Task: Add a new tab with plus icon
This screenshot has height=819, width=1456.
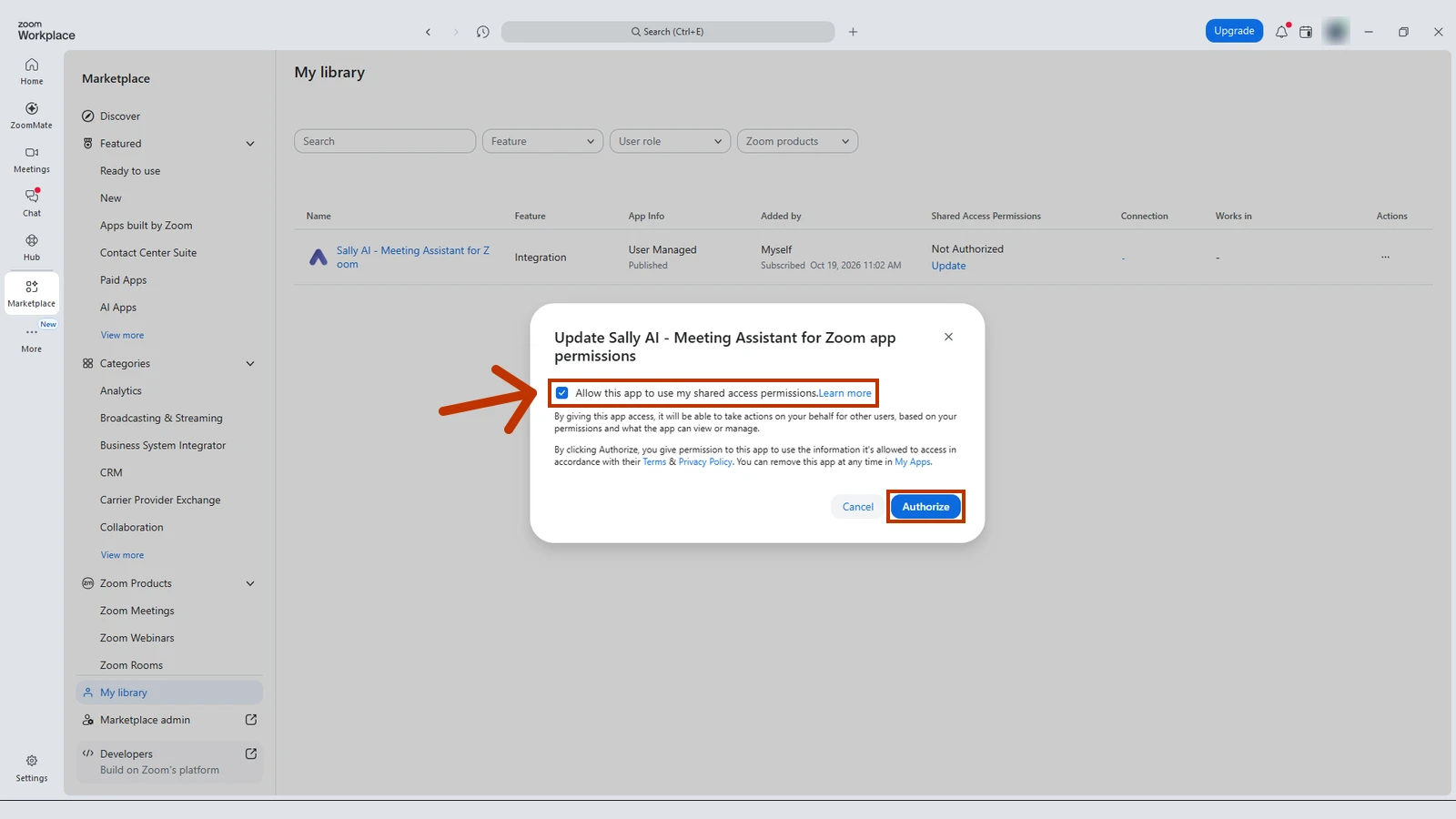Action: [853, 32]
